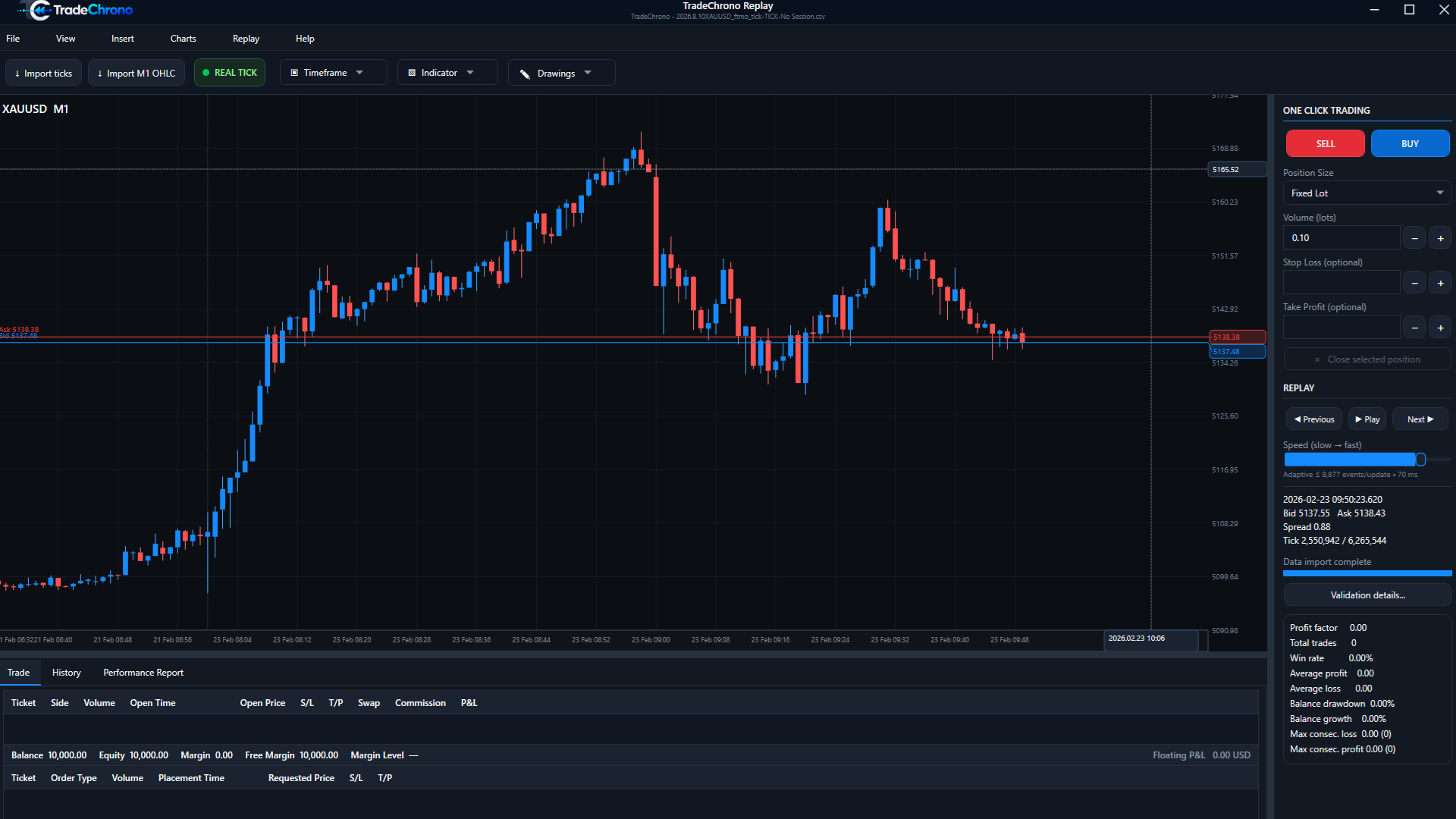The image size is (1456, 819).
Task: Click the Data import complete progress bar
Action: pos(1367,573)
